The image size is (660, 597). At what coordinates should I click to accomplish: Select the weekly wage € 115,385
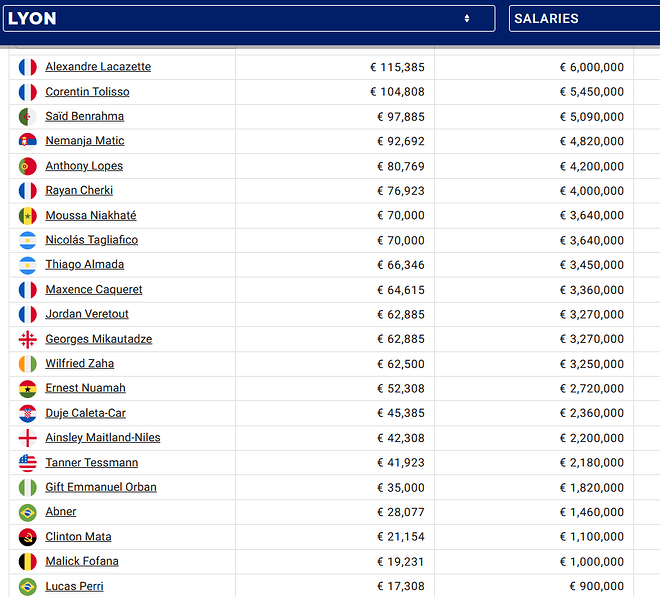tap(397, 67)
